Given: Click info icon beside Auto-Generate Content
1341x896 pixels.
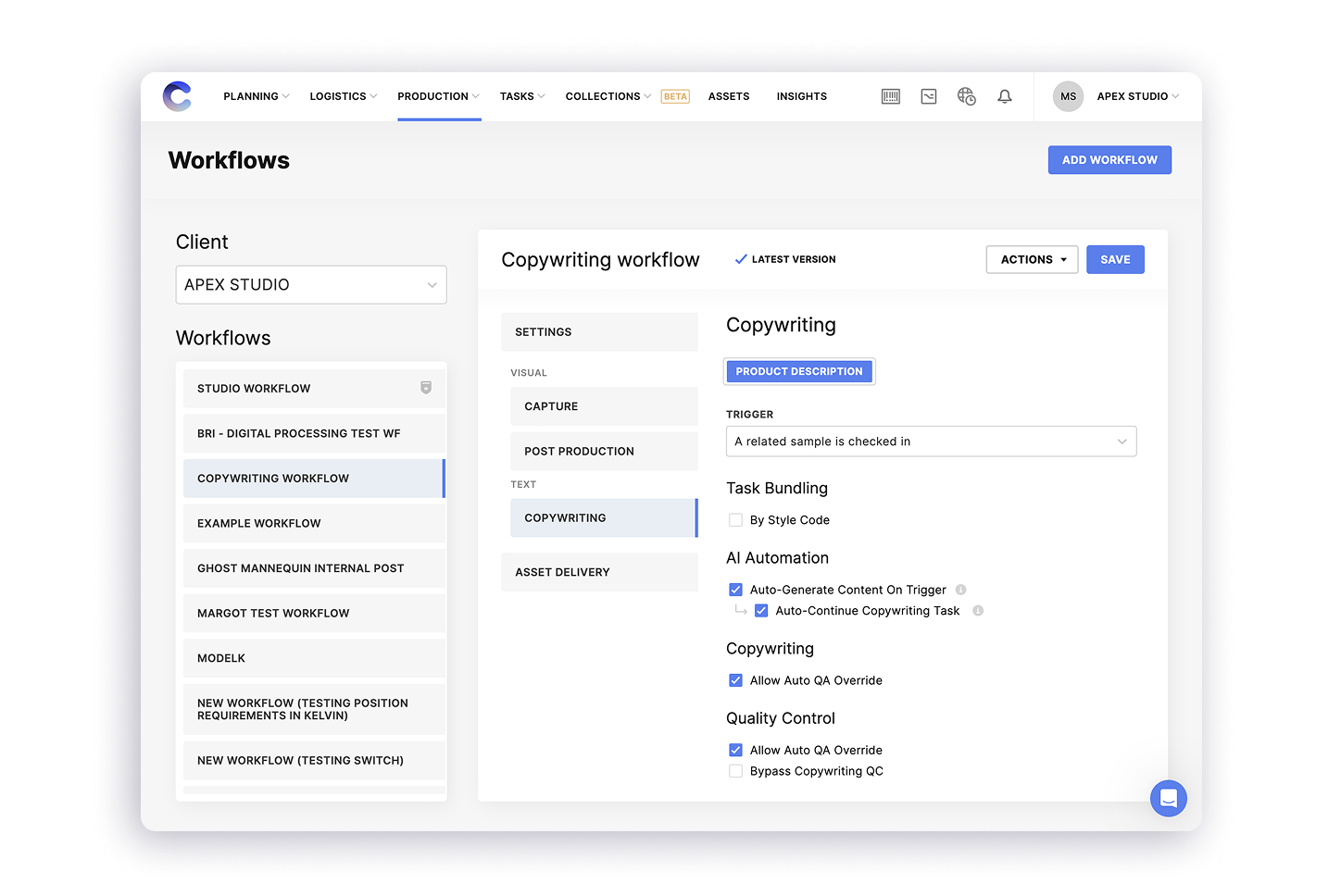Looking at the screenshot, I should click(960, 590).
